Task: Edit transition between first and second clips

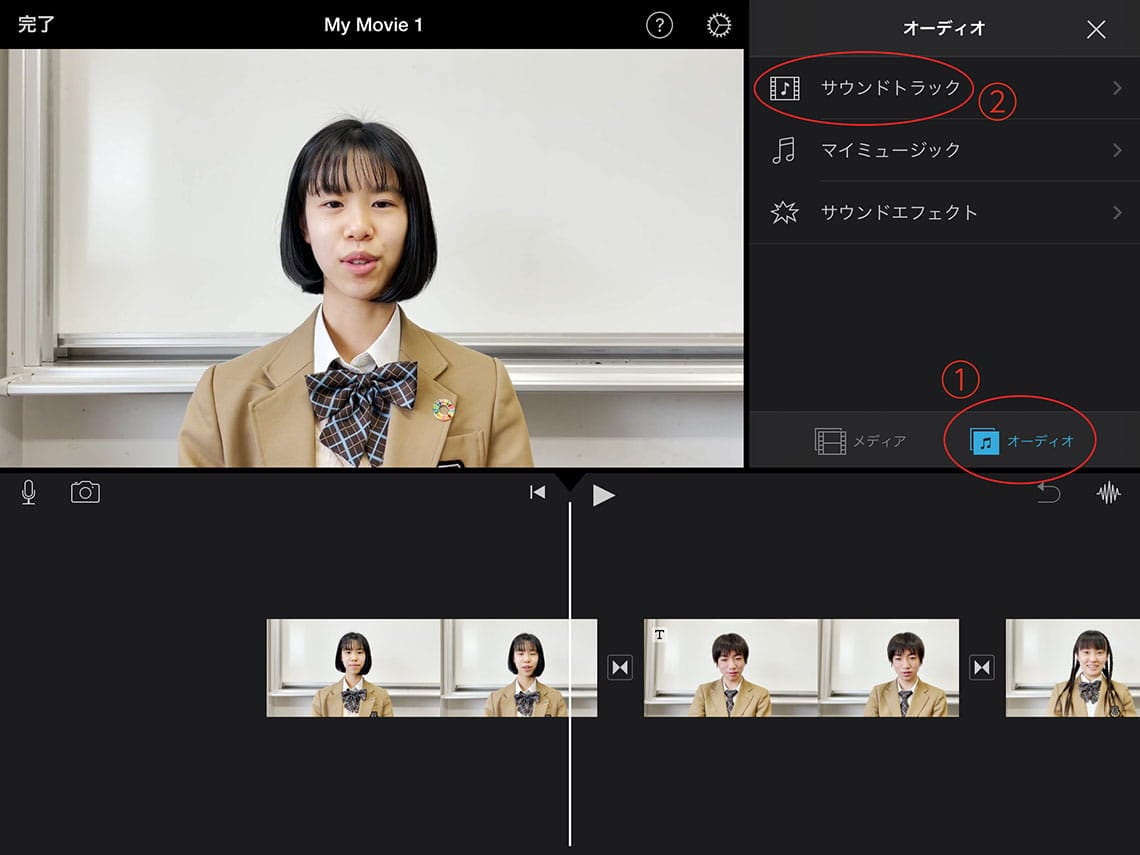Action: coord(620,667)
